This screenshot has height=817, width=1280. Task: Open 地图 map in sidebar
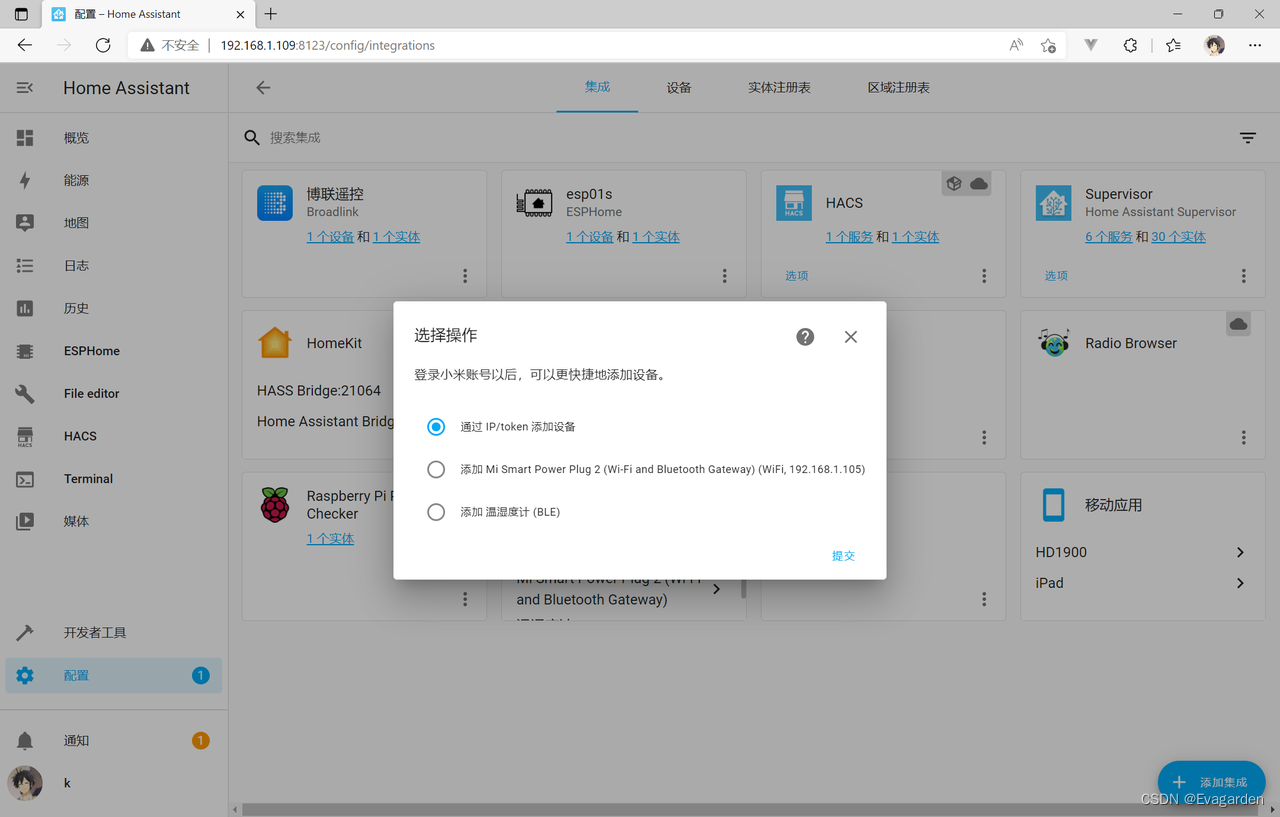pos(114,223)
